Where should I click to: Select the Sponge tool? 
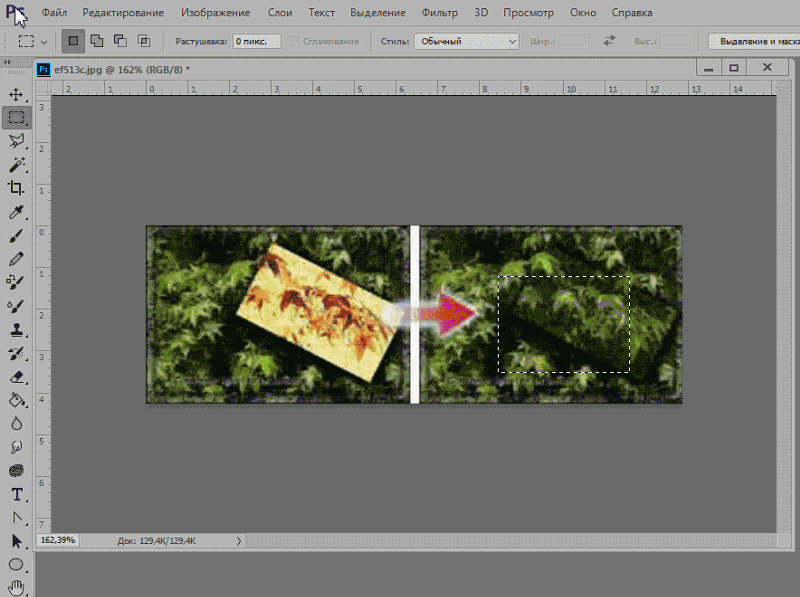pyautogui.click(x=16, y=470)
